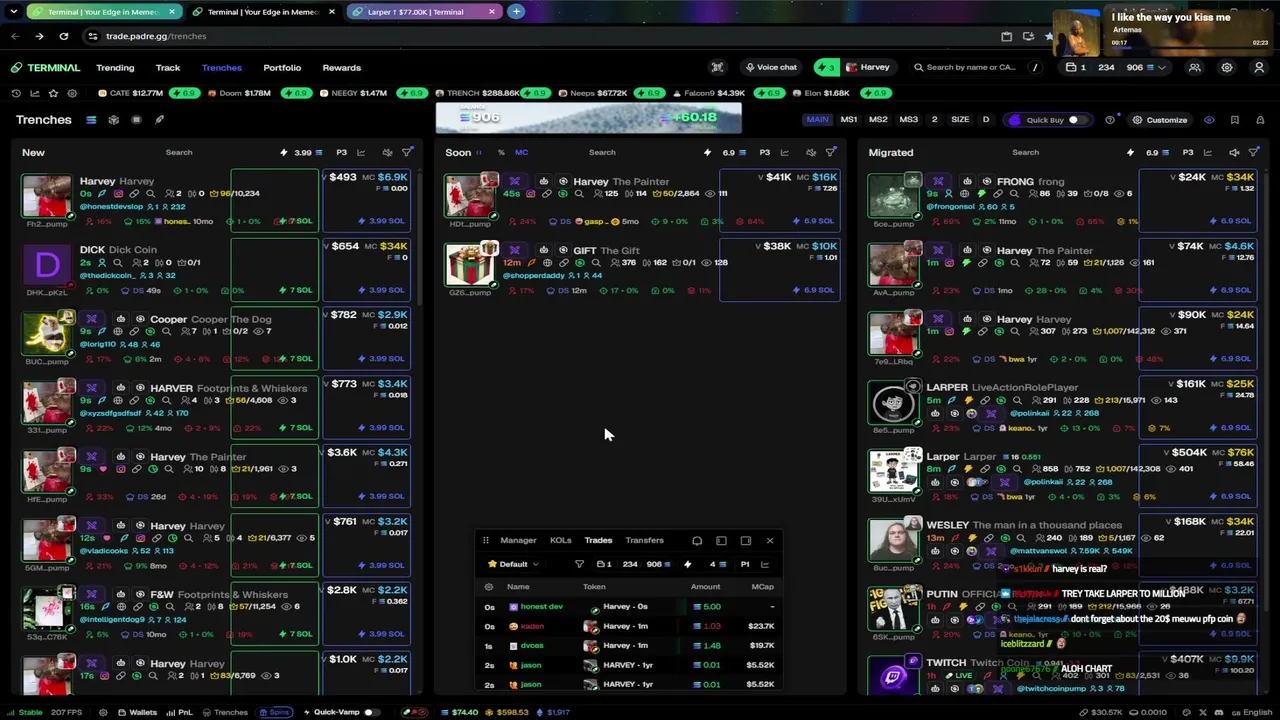Viewport: 1280px width, 720px height.
Task: Open notification bell in trades panel
Action: [697, 541]
